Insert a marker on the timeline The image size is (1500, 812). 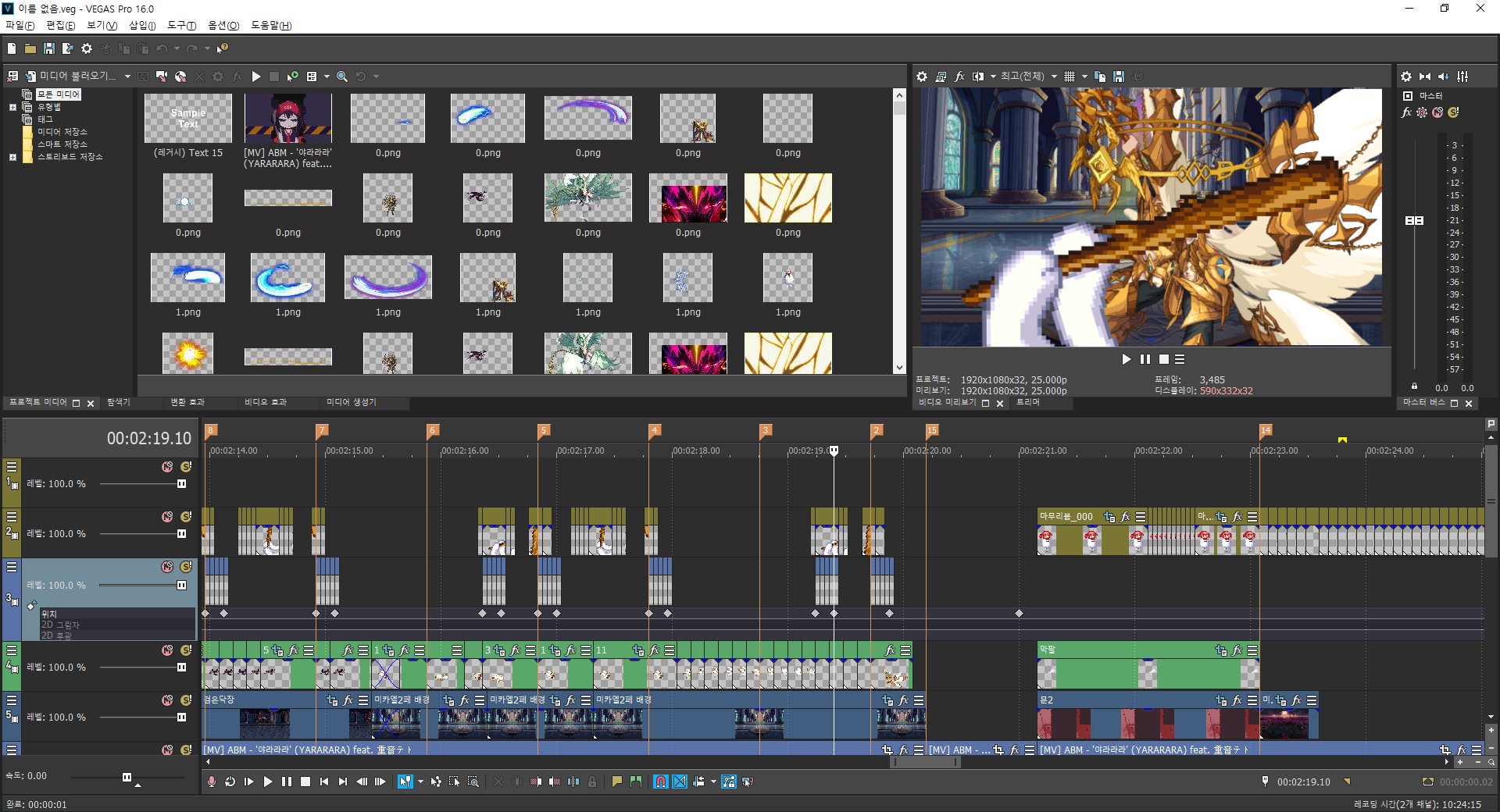click(x=617, y=782)
